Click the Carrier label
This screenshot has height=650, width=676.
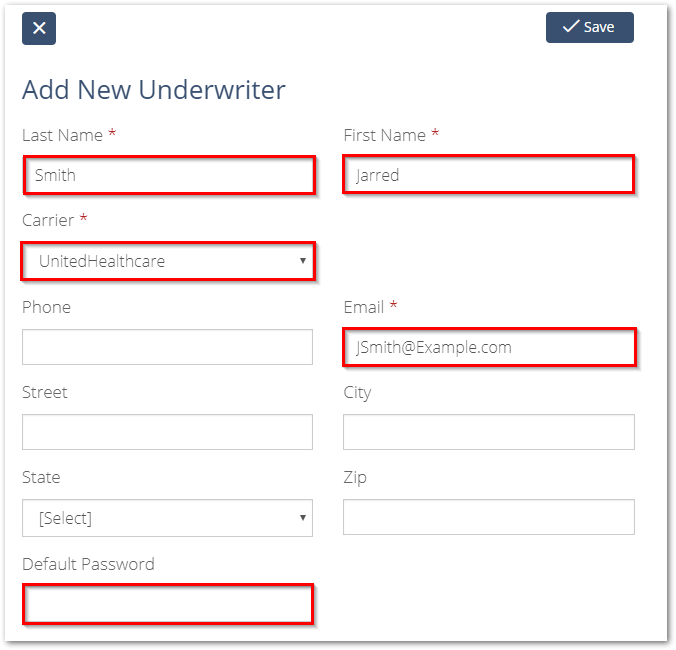[x=48, y=220]
